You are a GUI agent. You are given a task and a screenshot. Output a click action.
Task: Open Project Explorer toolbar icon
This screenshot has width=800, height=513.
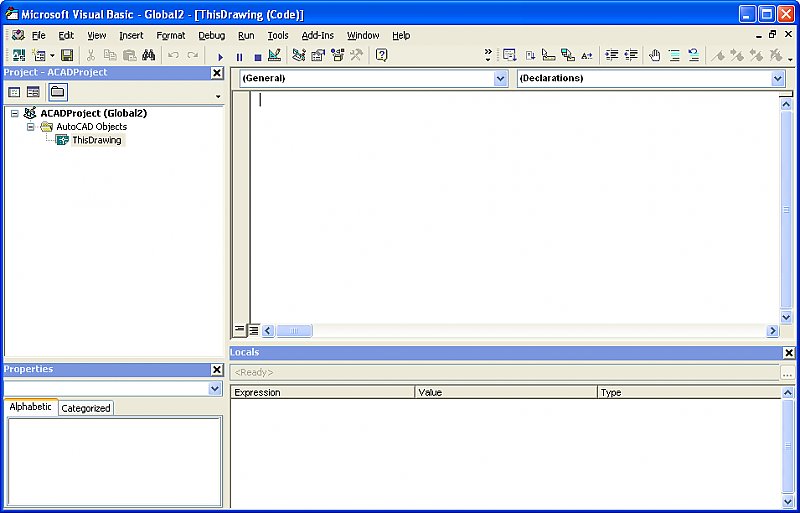click(x=299, y=55)
